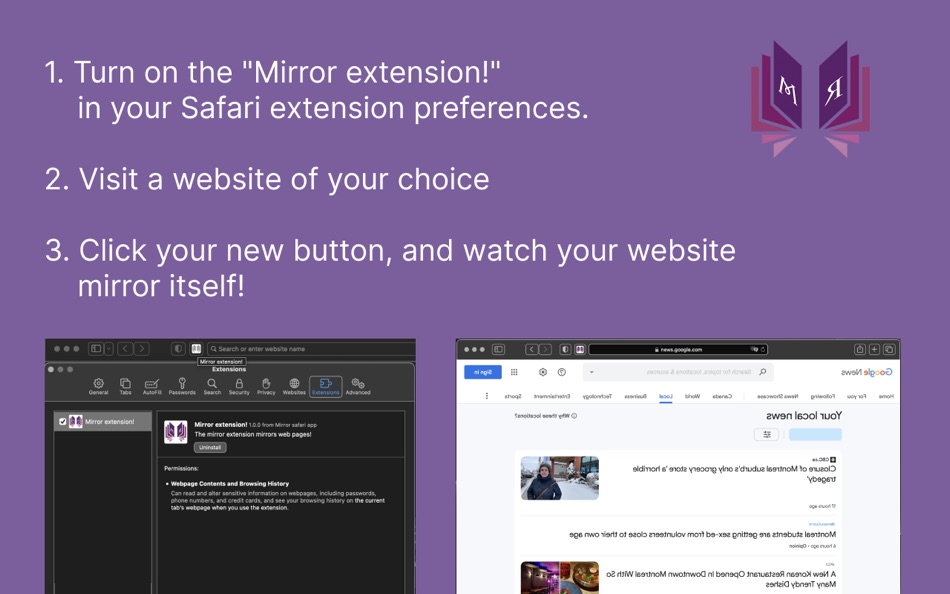Open the Security preferences tab
Image resolution: width=950 pixels, height=594 pixels.
pyautogui.click(x=239, y=386)
